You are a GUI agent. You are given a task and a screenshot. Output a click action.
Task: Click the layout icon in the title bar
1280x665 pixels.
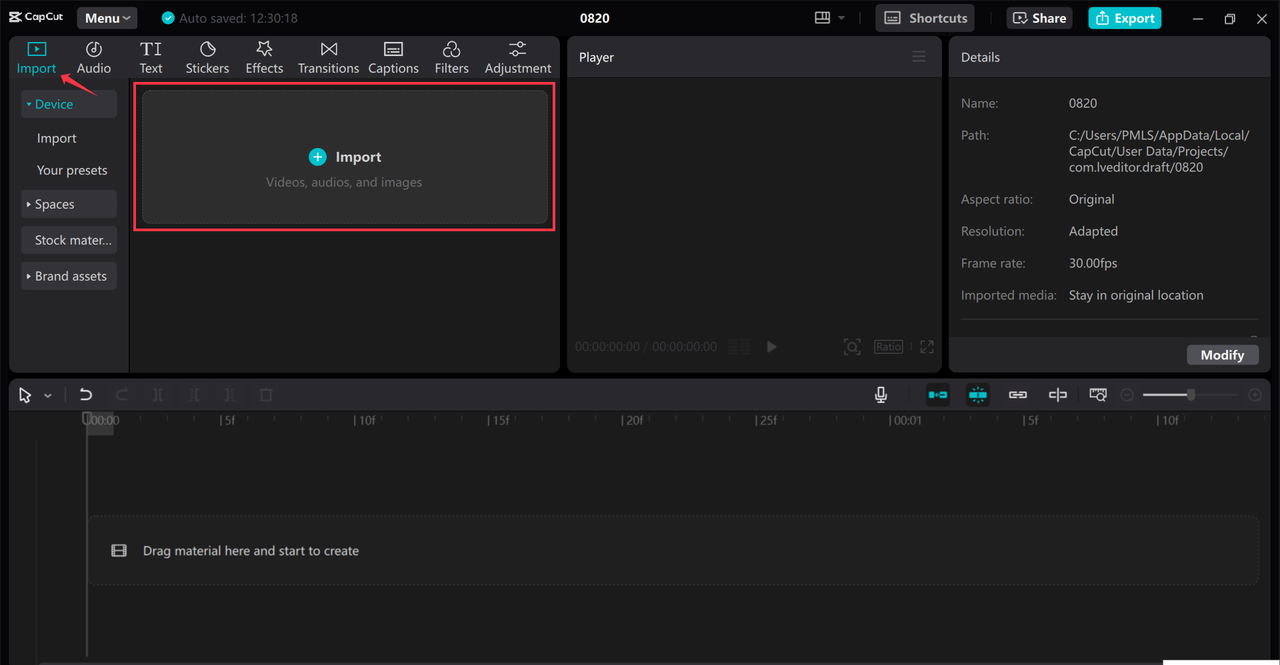823,18
